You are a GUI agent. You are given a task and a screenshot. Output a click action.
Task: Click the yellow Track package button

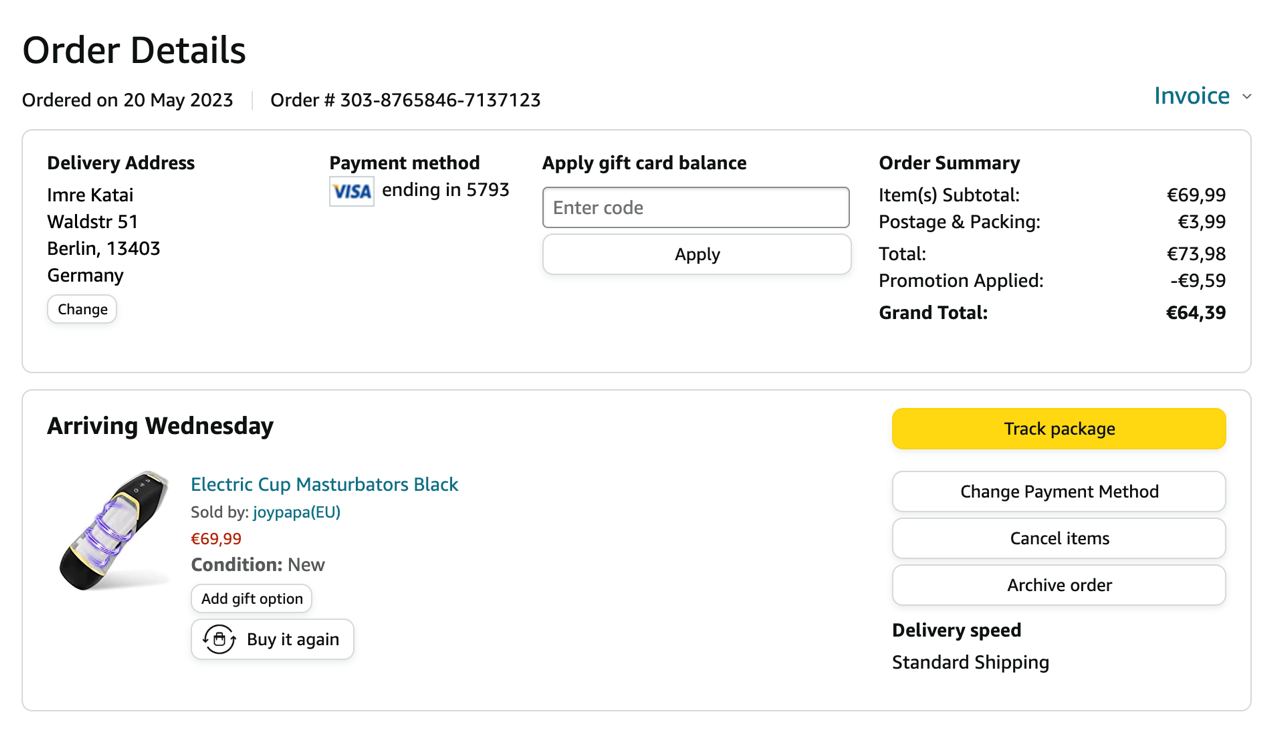tap(1059, 429)
